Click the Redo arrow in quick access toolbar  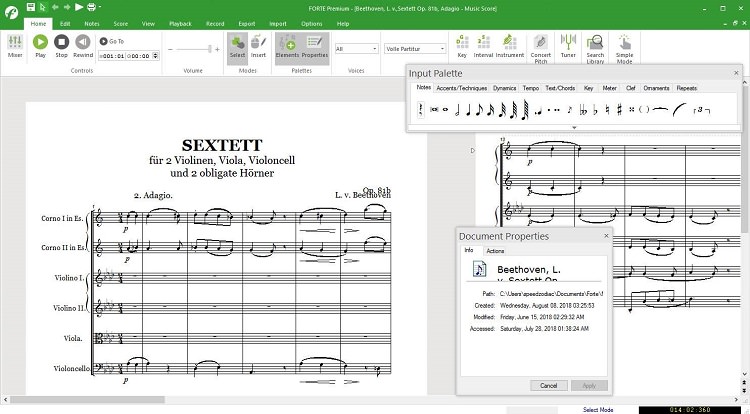[67, 7]
